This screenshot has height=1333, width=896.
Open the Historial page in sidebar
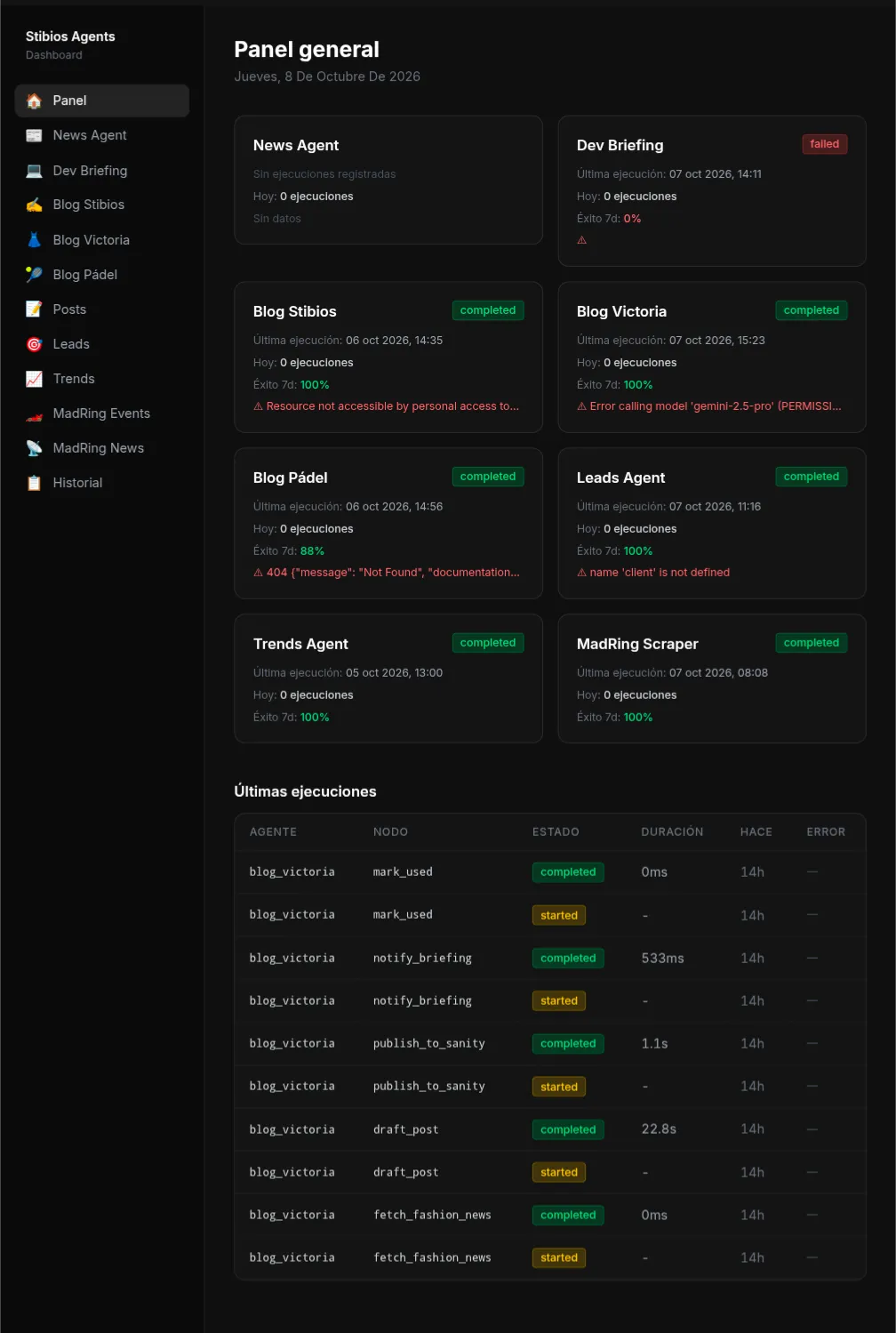[x=102, y=483]
